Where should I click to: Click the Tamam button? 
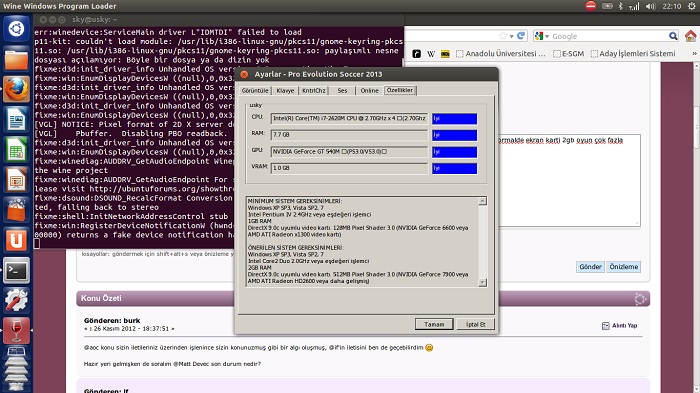[434, 324]
